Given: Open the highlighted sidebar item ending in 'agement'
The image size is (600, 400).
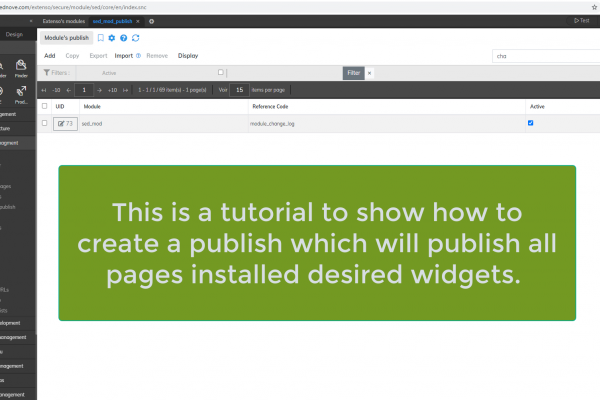Looking at the screenshot, I should 18,143.
